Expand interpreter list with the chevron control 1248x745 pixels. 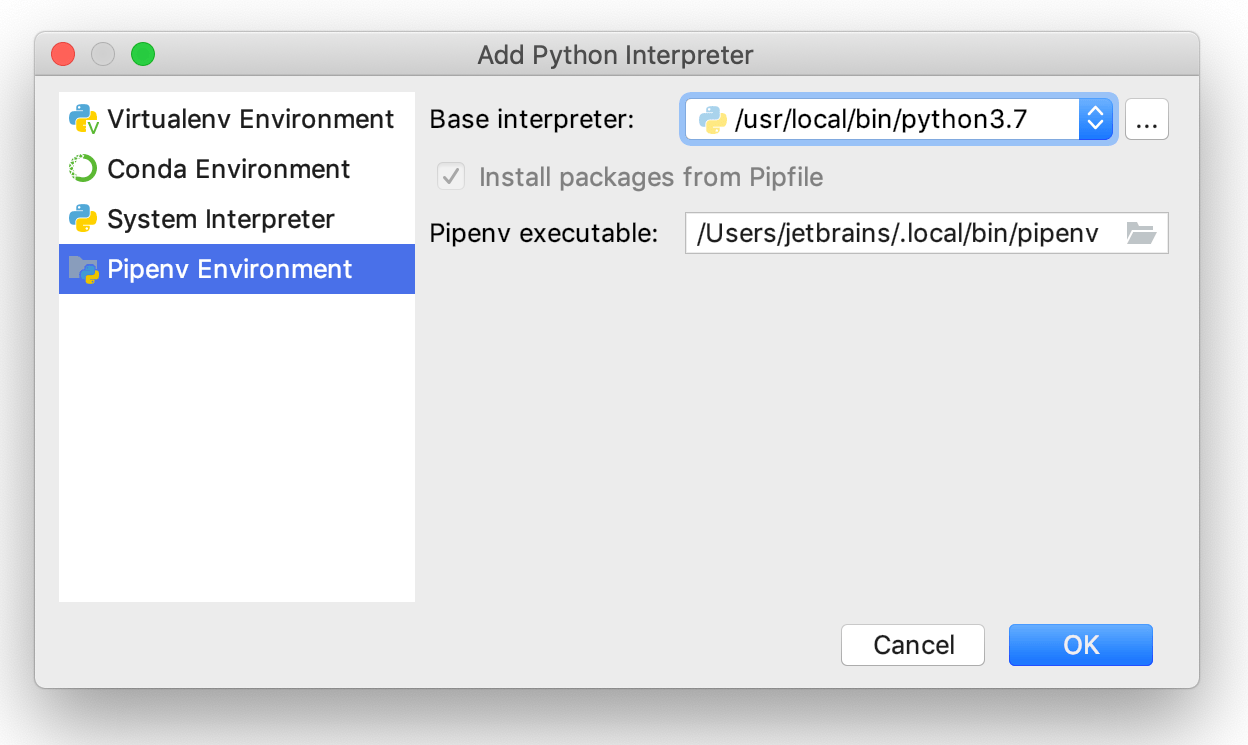[x=1095, y=118]
